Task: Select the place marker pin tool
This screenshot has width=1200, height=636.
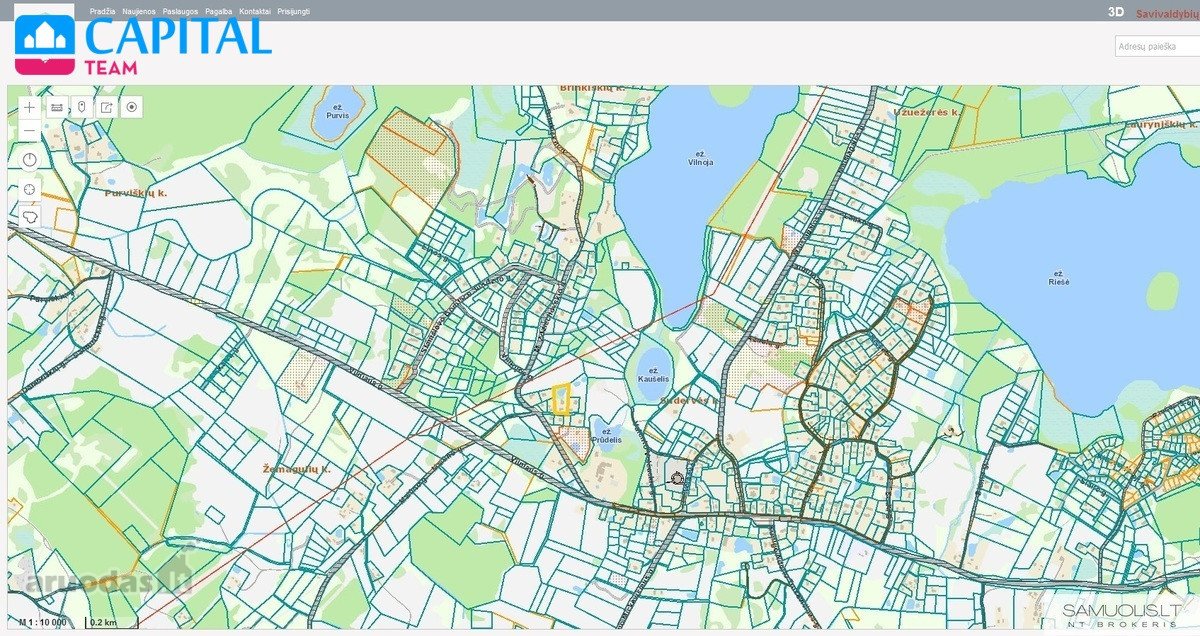Action: pyautogui.click(x=82, y=106)
